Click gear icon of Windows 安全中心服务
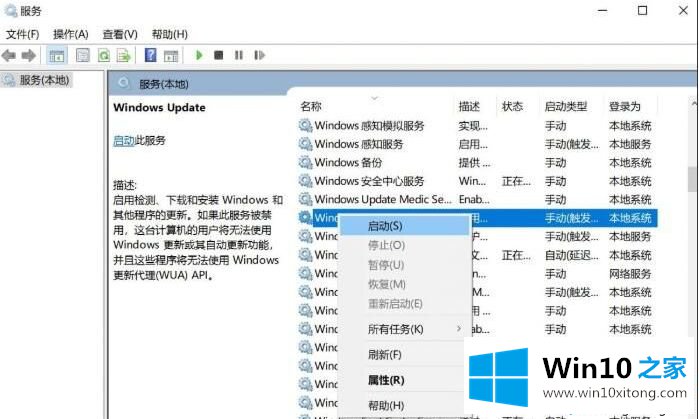699x419 pixels. tap(305, 181)
